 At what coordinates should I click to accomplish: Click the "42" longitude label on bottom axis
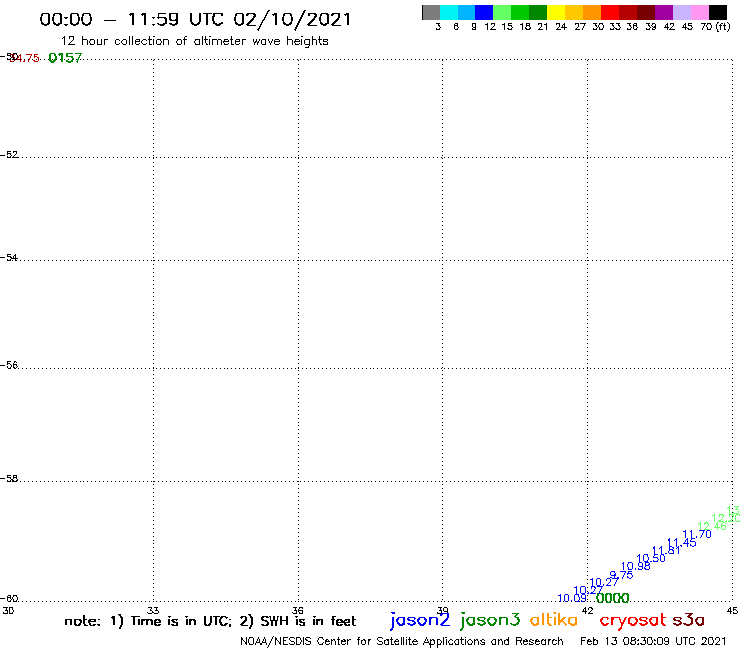[x=587, y=610]
